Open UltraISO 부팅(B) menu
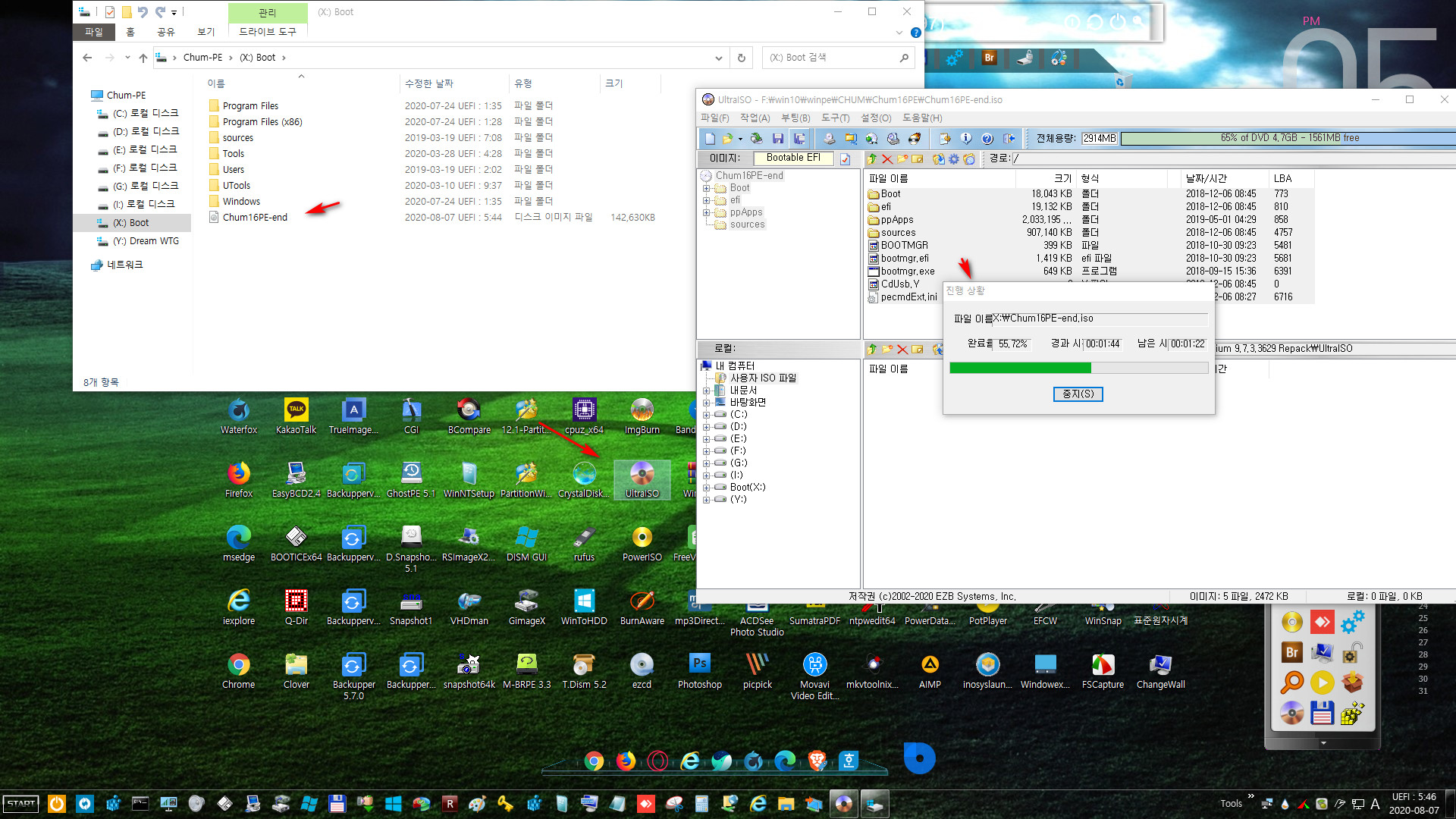 point(795,118)
